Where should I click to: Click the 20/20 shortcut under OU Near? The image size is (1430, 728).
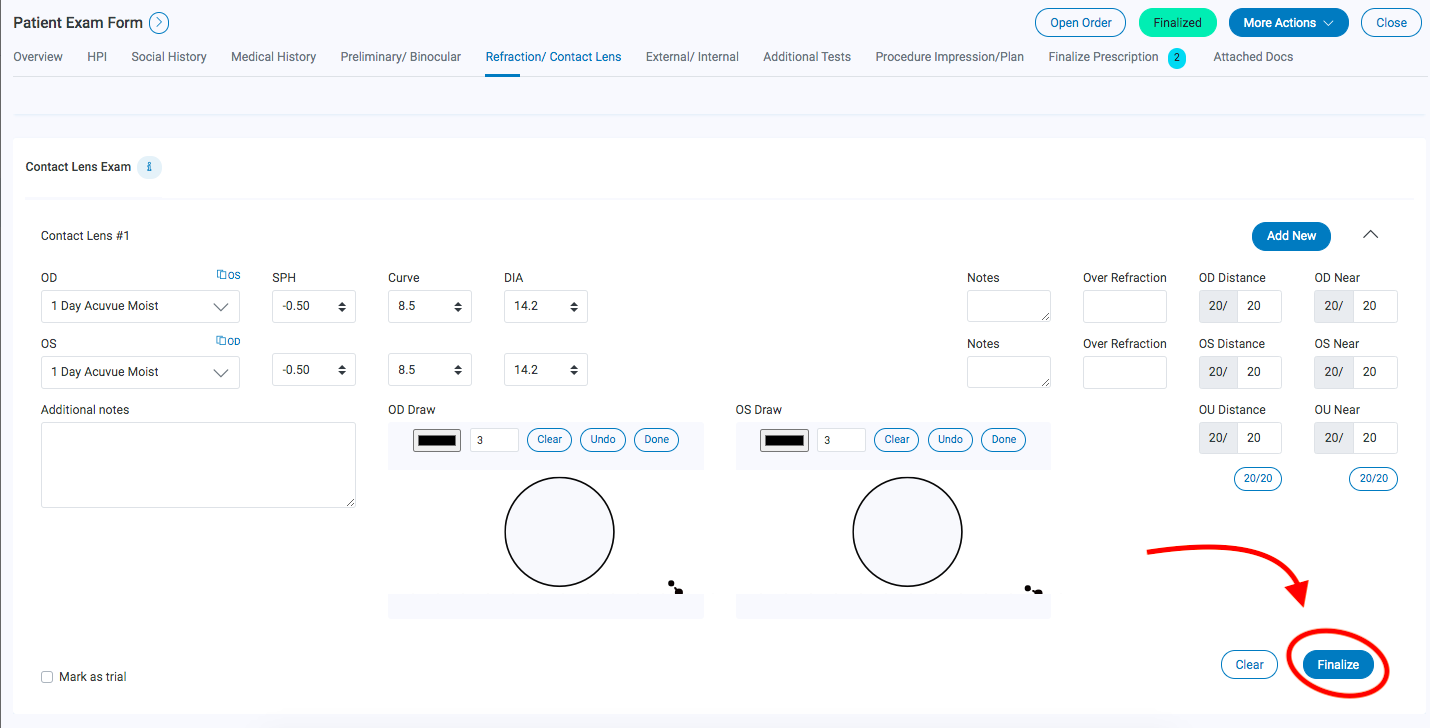[1373, 478]
